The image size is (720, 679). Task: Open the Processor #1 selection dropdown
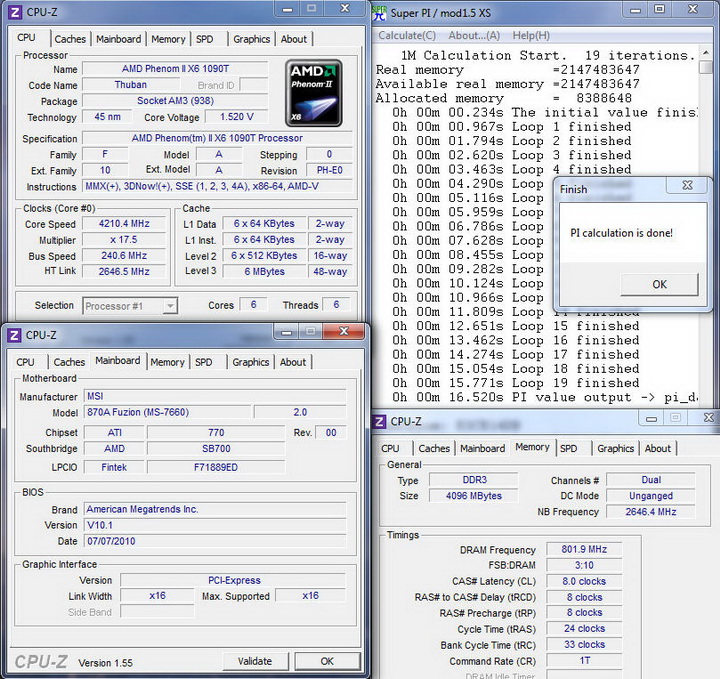coord(170,306)
